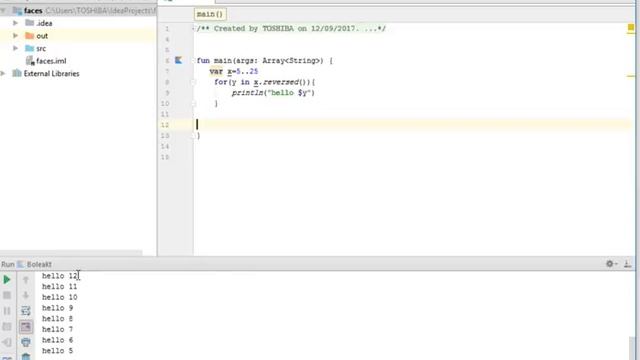Place cursor on the current empty line 12

pos(412,125)
